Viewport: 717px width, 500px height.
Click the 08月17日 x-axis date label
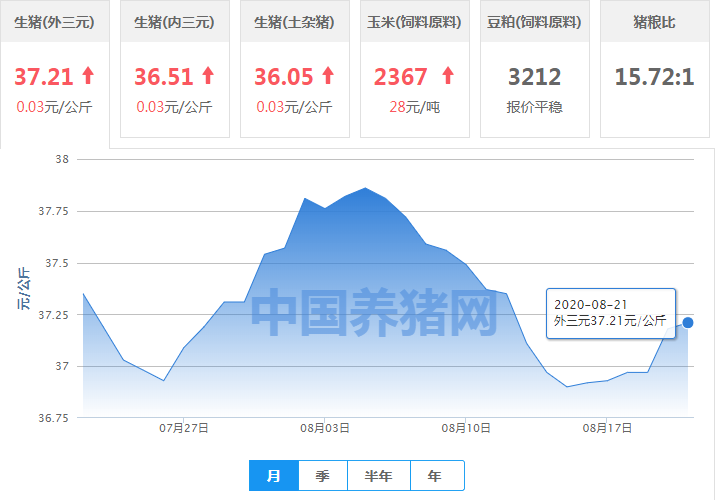click(608, 428)
